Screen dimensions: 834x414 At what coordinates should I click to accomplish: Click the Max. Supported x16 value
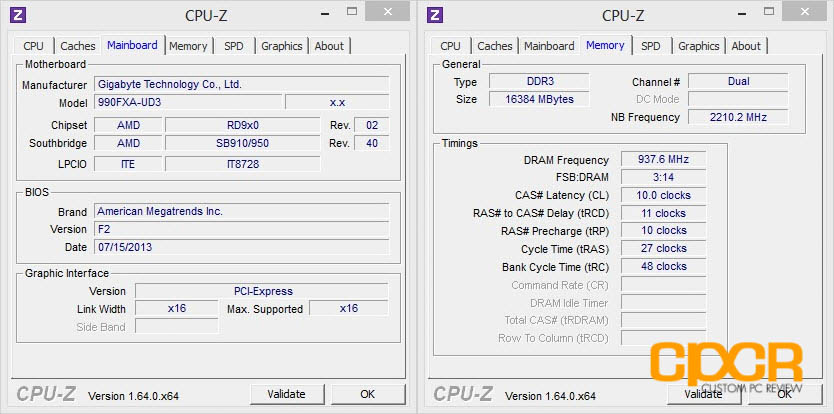click(349, 309)
